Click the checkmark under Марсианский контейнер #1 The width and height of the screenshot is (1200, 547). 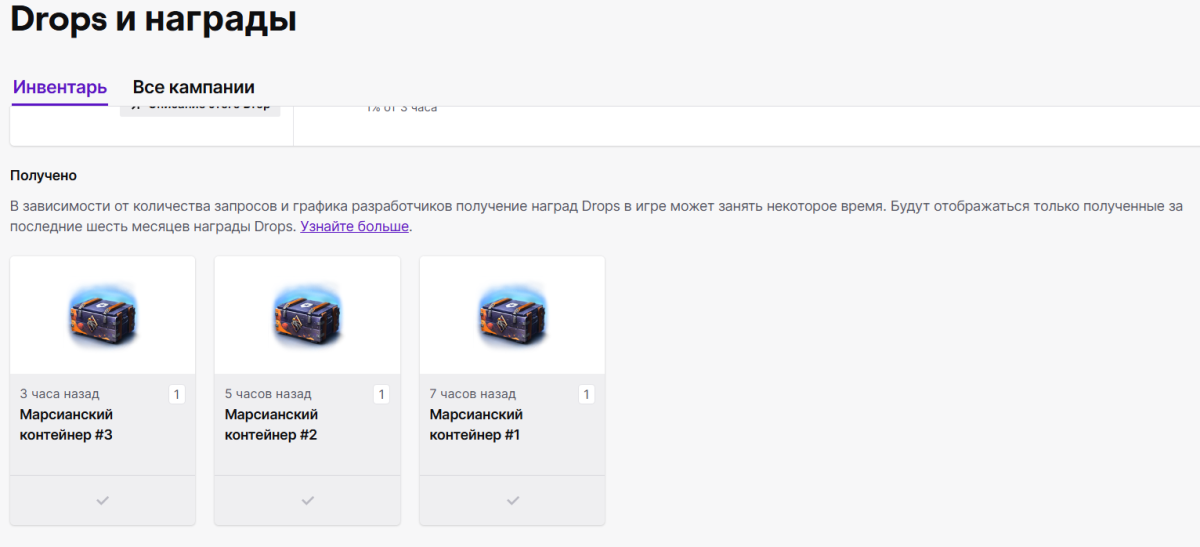tap(513, 500)
